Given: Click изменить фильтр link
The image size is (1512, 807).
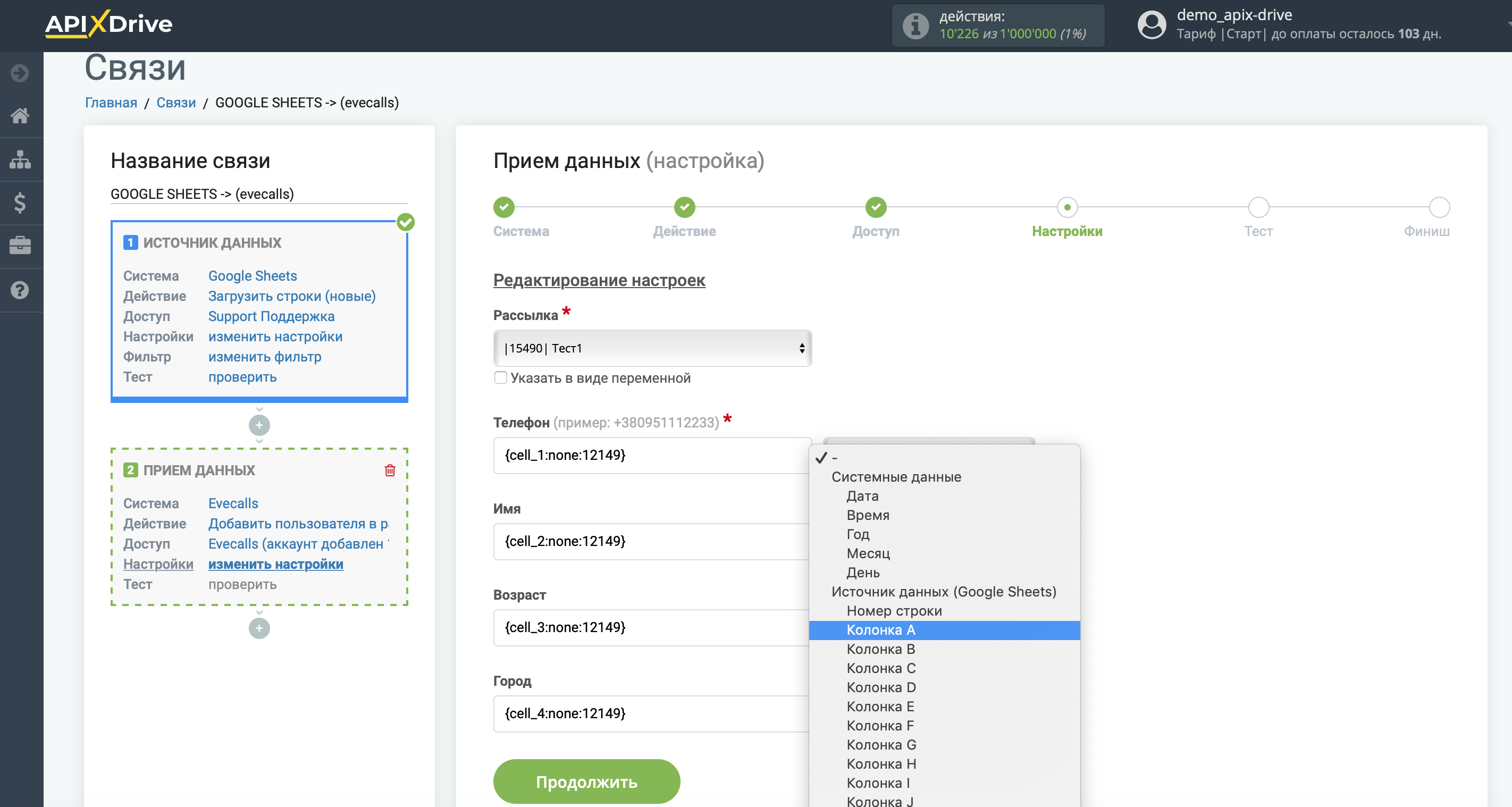Looking at the screenshot, I should pos(265,357).
